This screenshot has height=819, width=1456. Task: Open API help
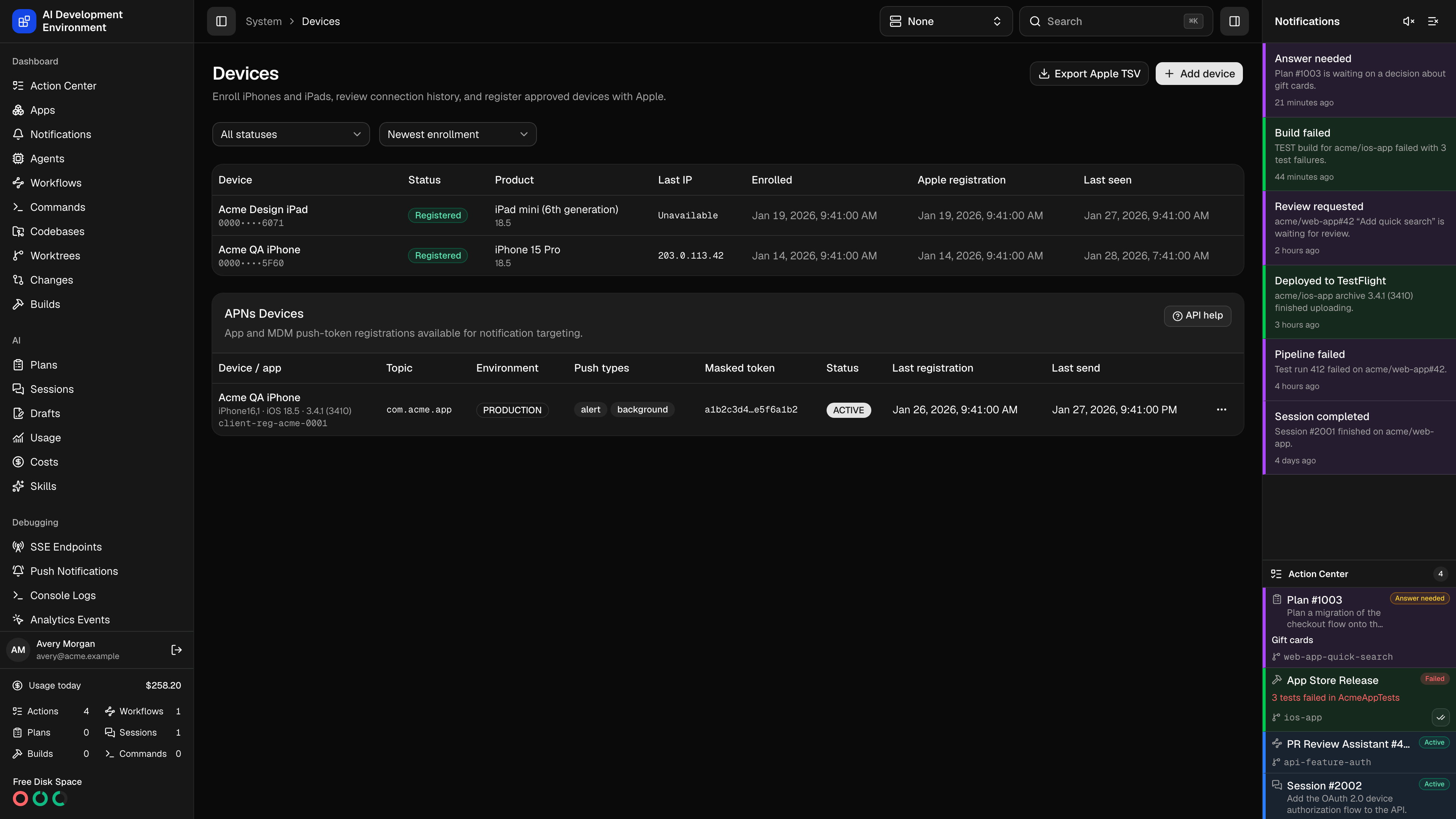[x=1198, y=315]
